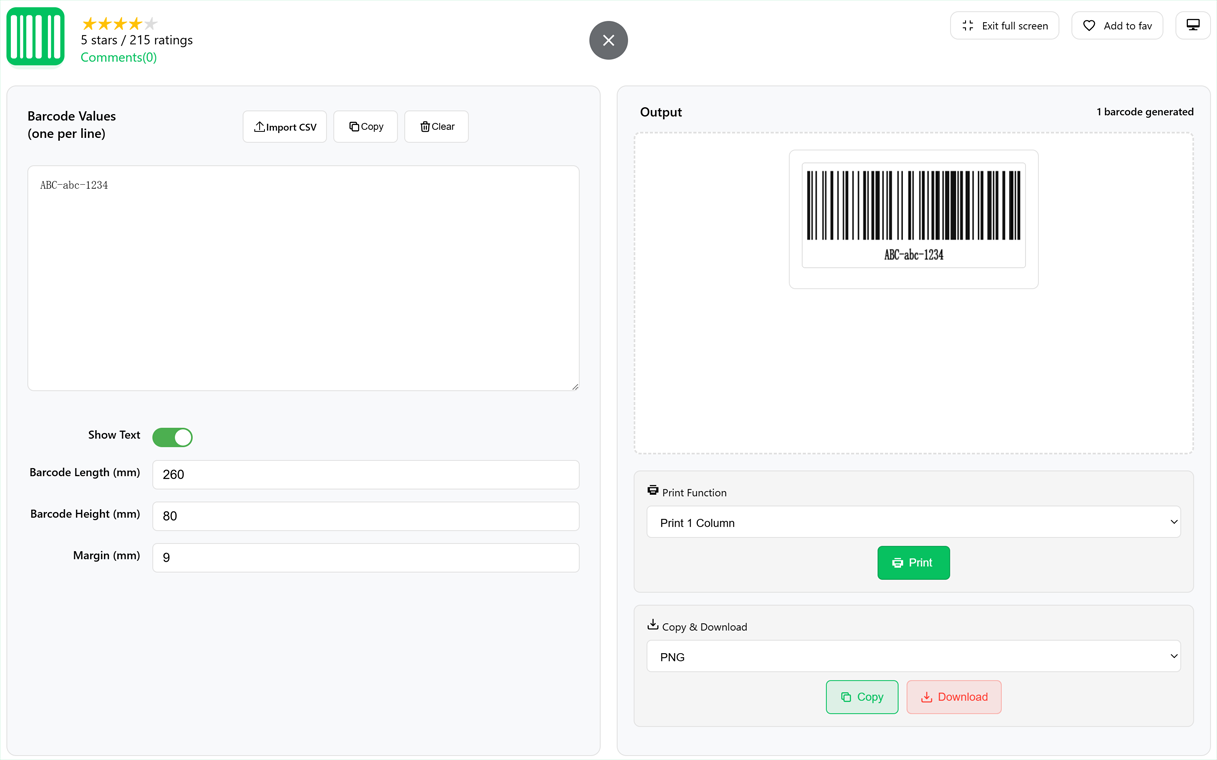The image size is (1217, 760).
Task: Click the monitor display icon button
Action: click(x=1193, y=25)
